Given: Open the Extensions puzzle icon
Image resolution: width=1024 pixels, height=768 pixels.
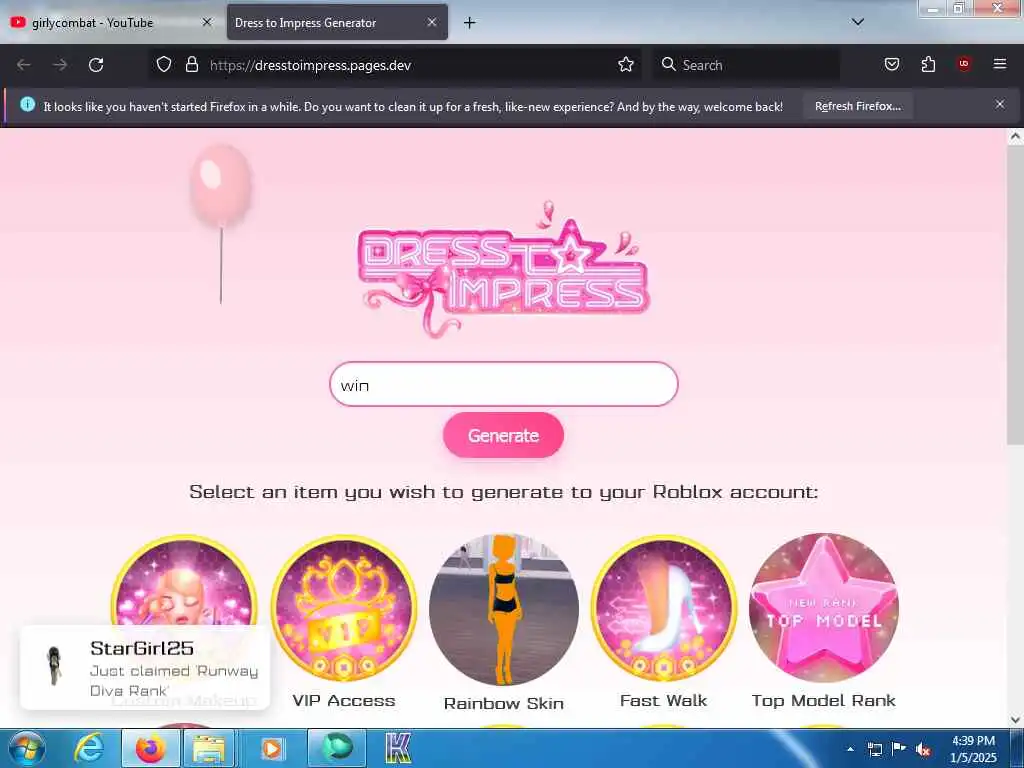Looking at the screenshot, I should [928, 64].
